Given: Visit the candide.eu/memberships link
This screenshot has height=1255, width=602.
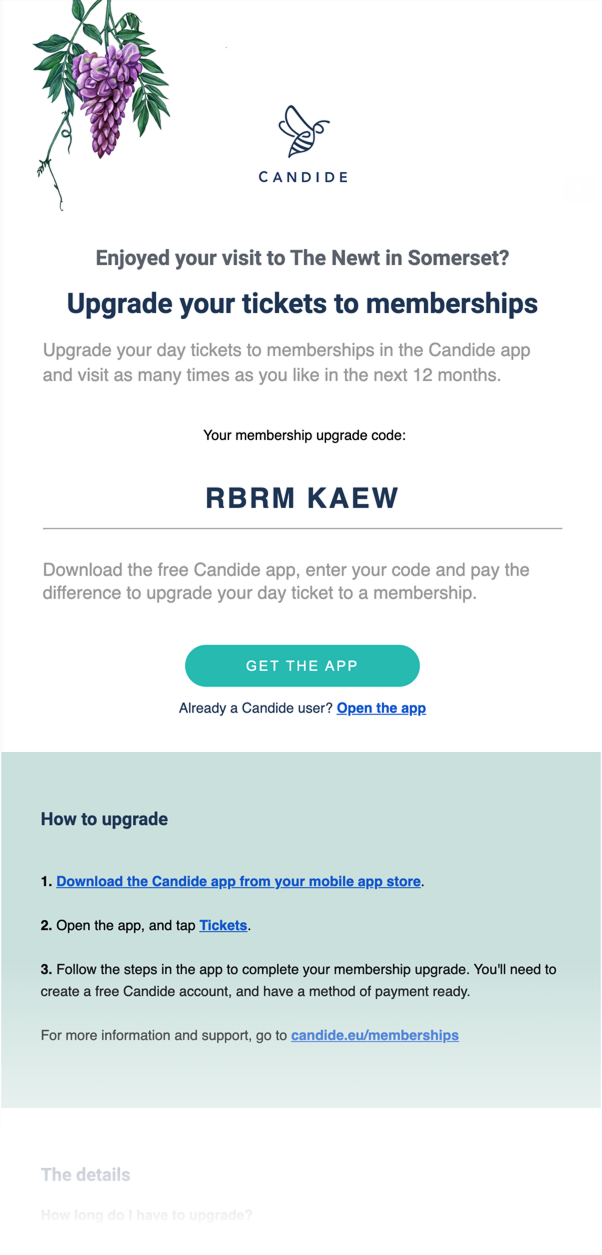Looking at the screenshot, I should click(374, 1035).
